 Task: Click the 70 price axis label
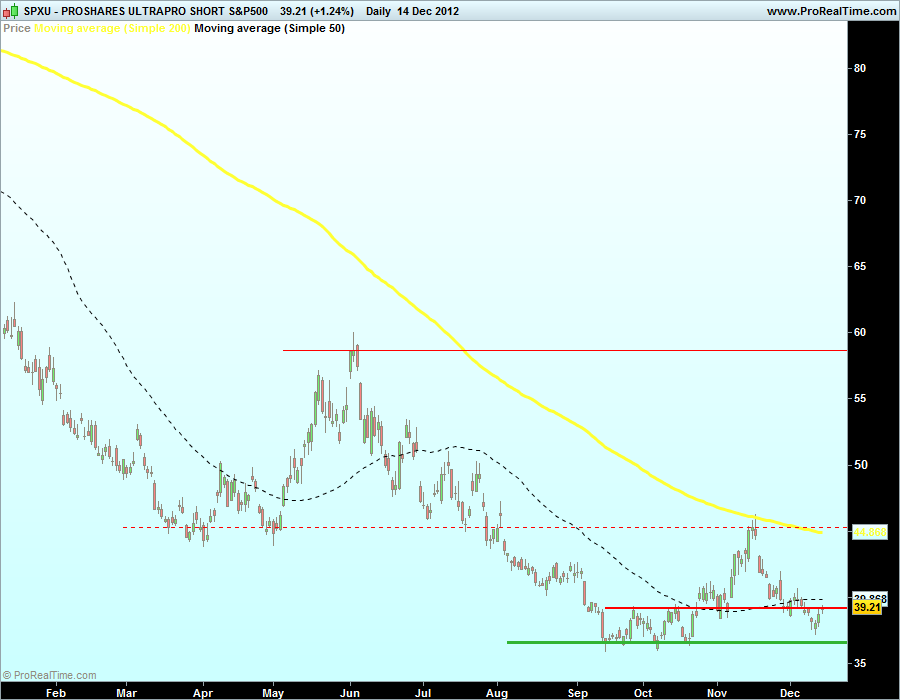[860, 200]
